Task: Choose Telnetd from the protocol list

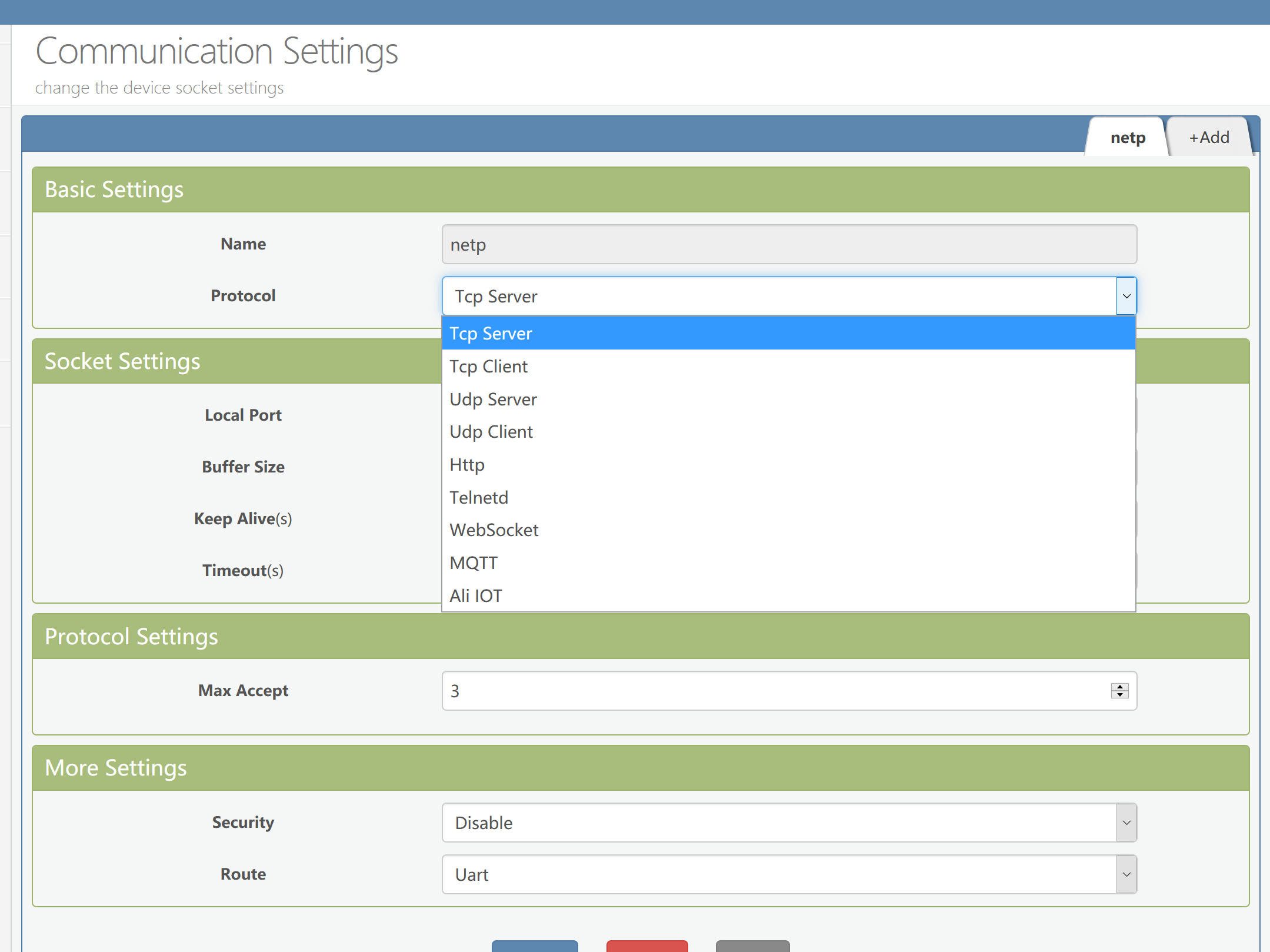Action: (478, 498)
